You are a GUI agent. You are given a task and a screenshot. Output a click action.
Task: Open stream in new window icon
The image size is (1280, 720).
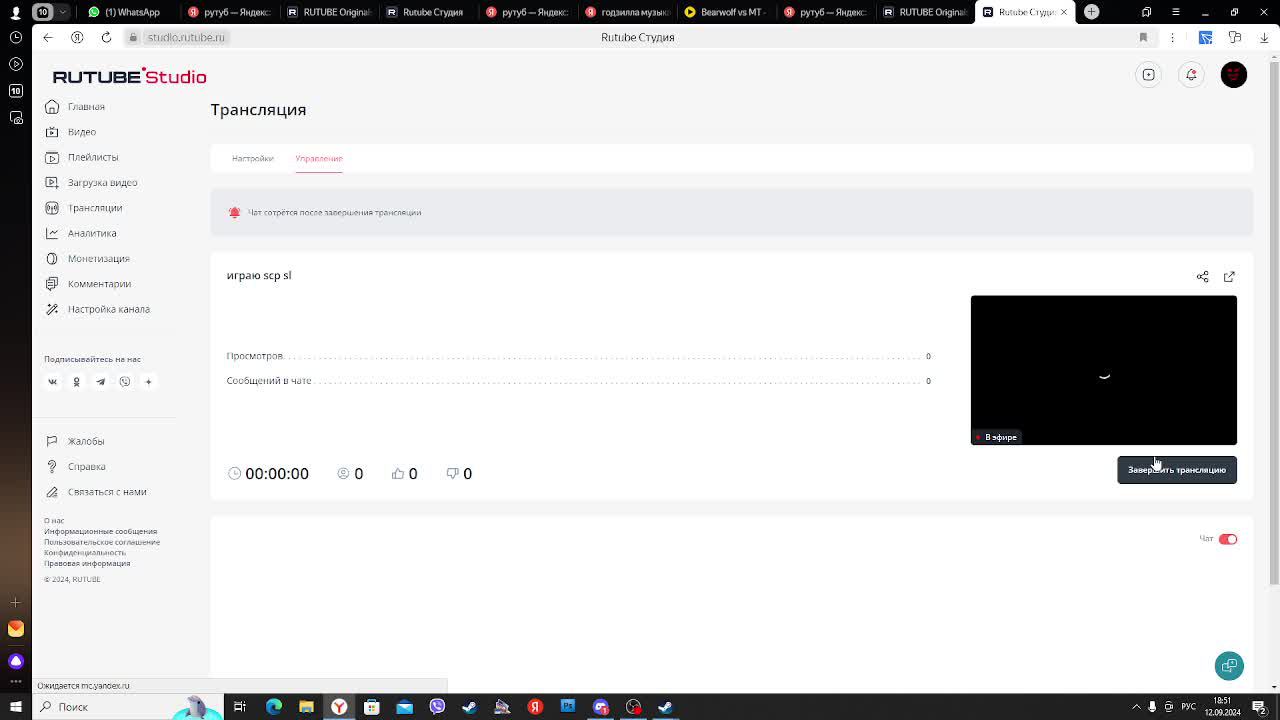pyautogui.click(x=1229, y=277)
